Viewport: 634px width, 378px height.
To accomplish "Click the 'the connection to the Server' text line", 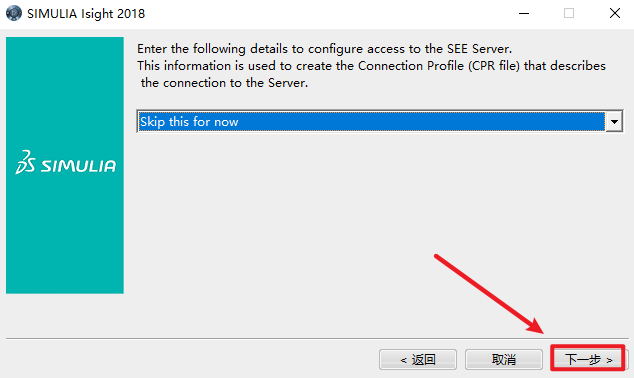I will 224,83.
